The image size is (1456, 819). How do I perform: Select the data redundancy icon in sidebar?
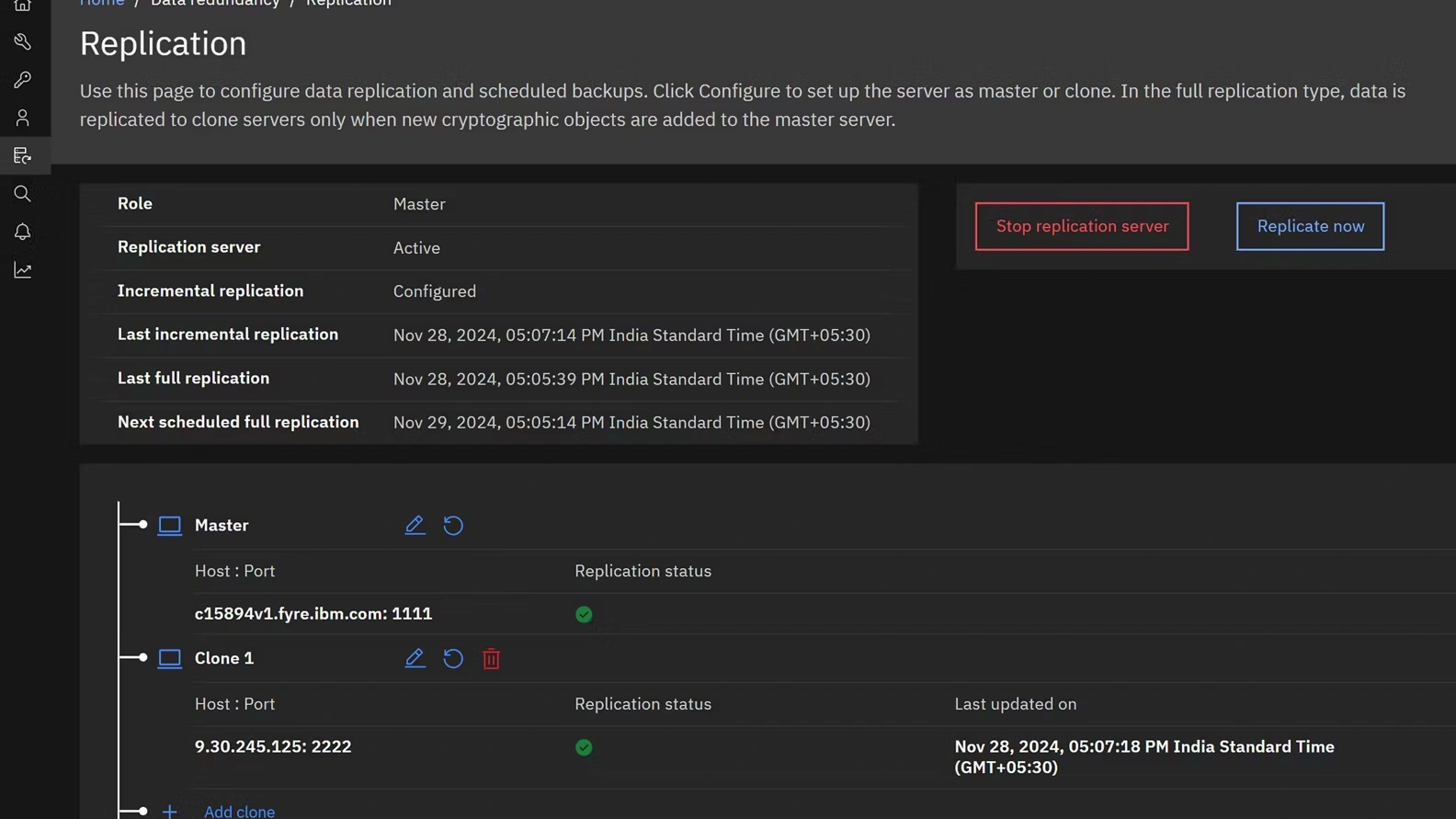pos(22,155)
